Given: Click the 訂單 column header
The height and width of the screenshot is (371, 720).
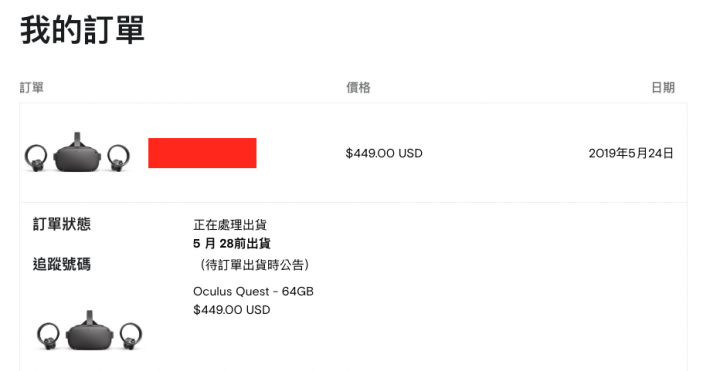Looking at the screenshot, I should coord(32,87).
